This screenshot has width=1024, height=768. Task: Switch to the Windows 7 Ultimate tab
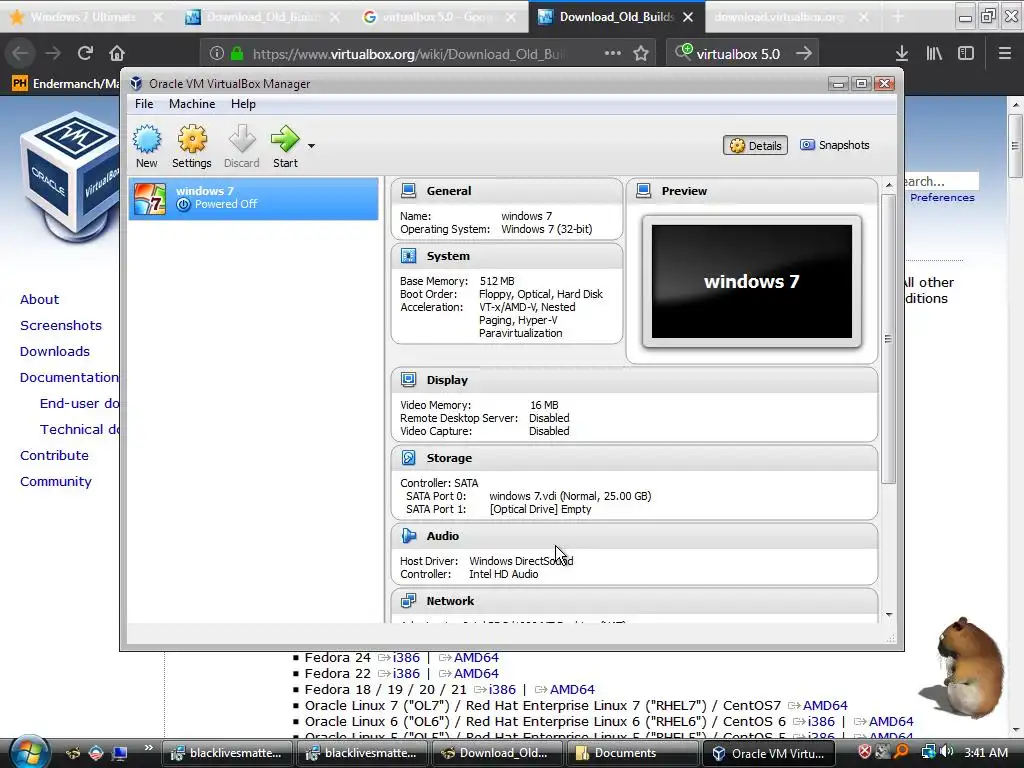pyautogui.click(x=83, y=17)
